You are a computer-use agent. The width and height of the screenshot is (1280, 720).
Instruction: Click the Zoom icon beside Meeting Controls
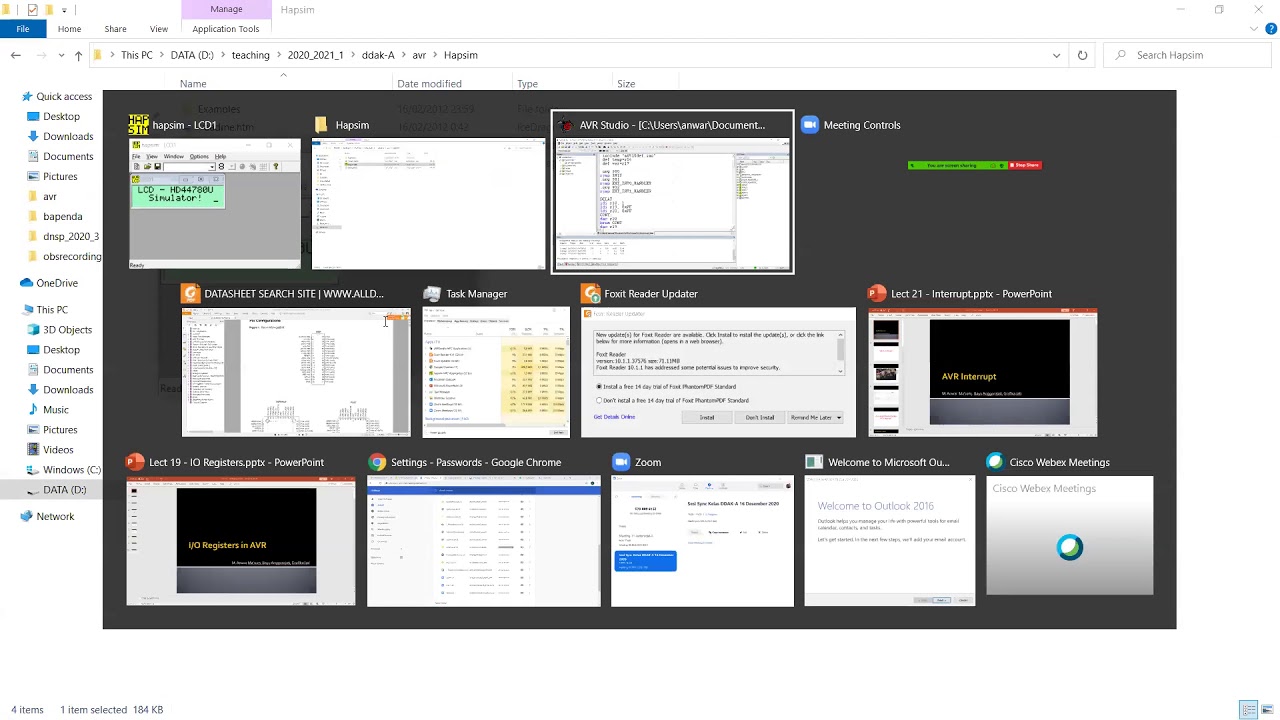coord(810,125)
